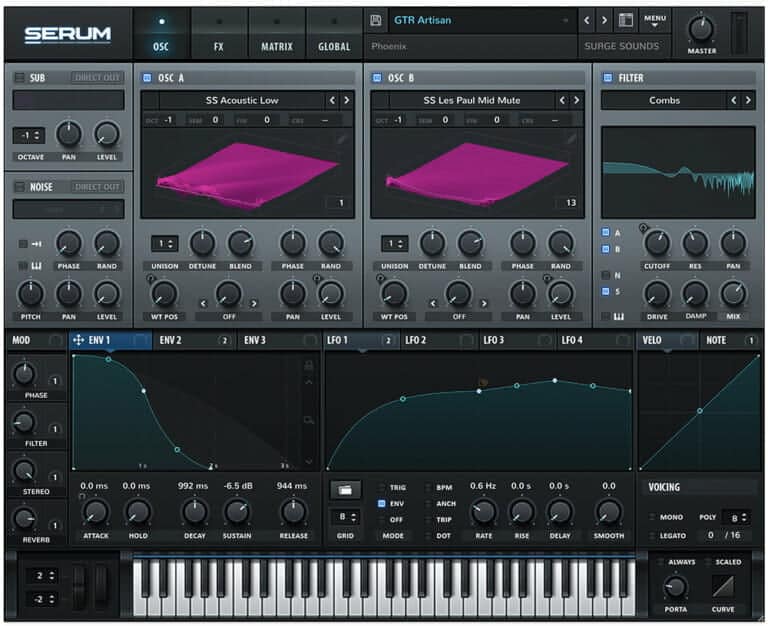The width and height of the screenshot is (768, 626).
Task: Open the Combs filter type menu
Action: [664, 100]
